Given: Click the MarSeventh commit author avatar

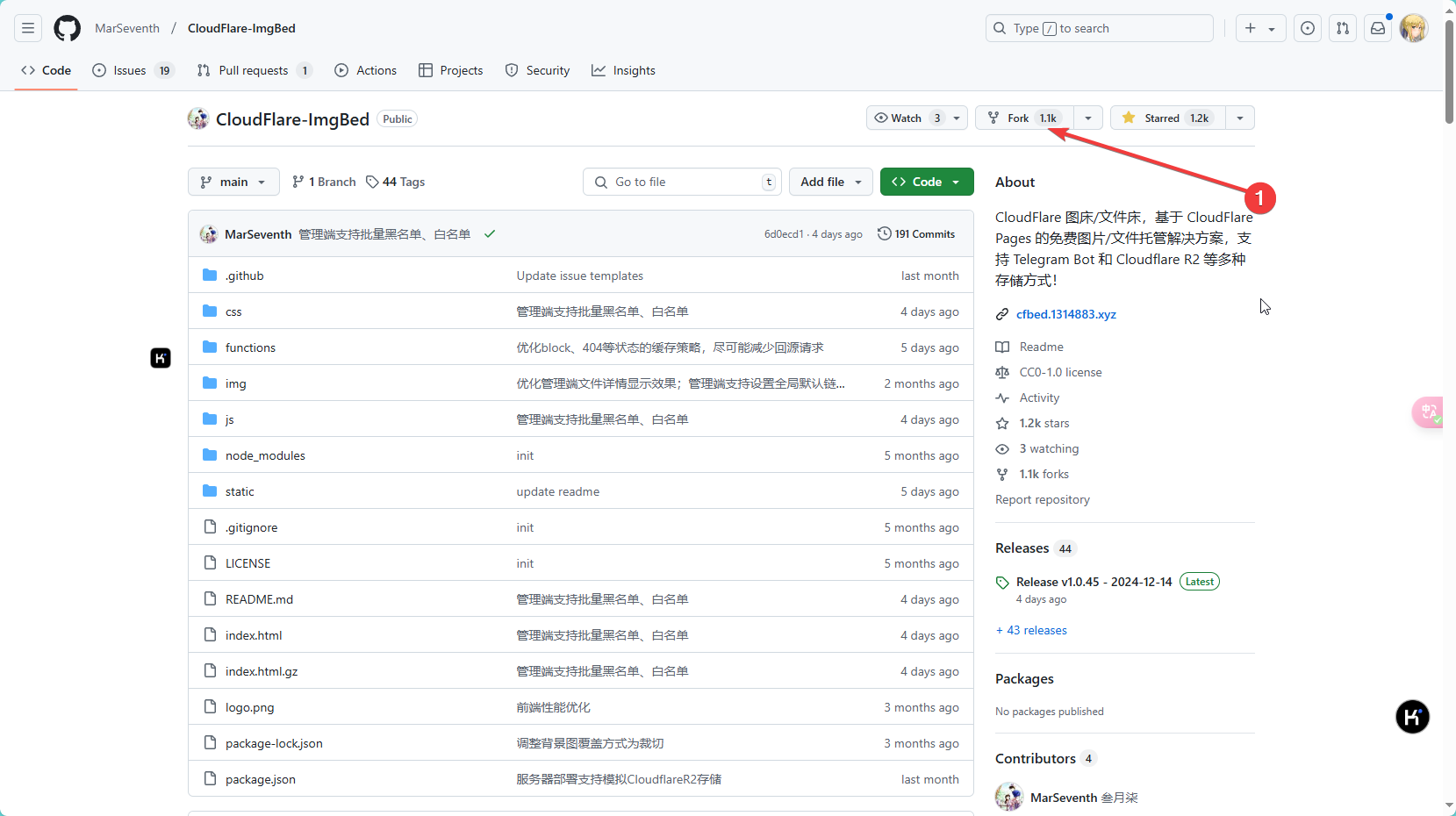Looking at the screenshot, I should (209, 234).
